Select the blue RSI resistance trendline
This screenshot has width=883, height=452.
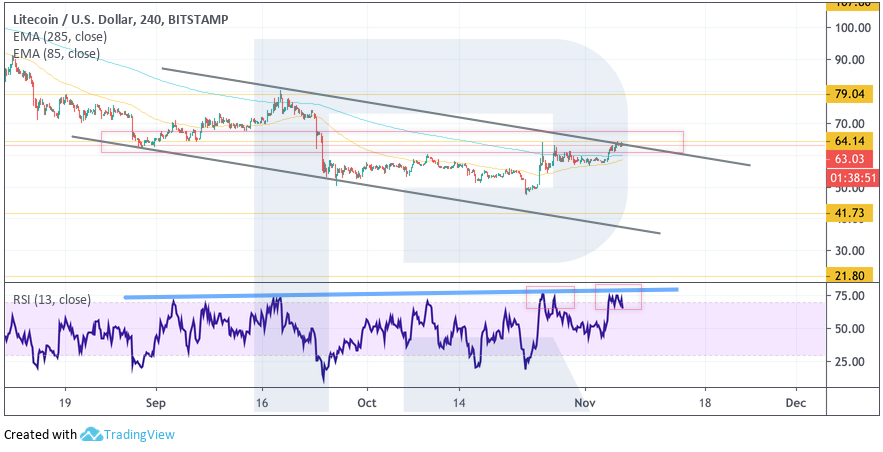pos(400,293)
